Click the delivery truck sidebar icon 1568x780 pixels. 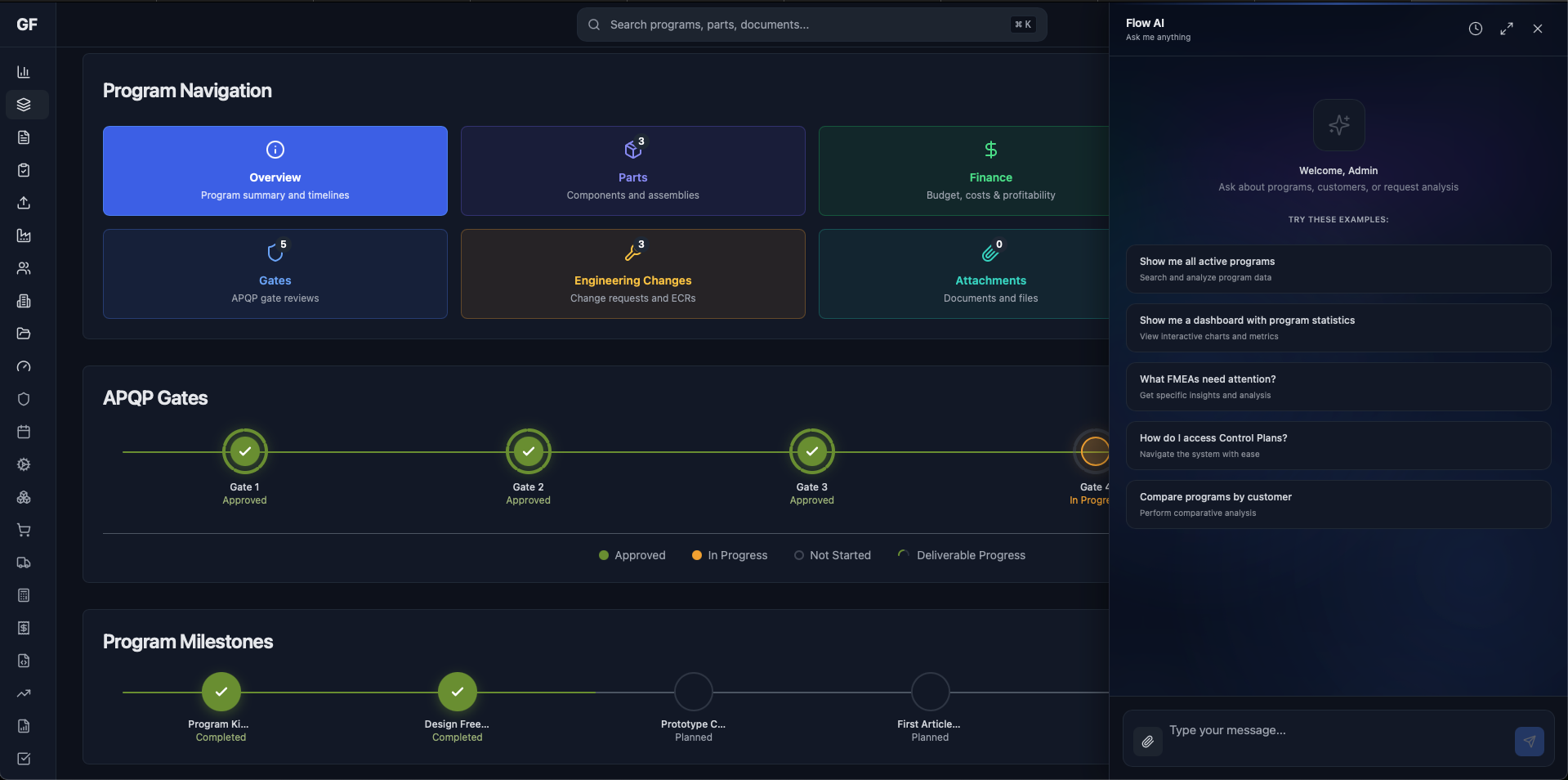click(x=24, y=563)
